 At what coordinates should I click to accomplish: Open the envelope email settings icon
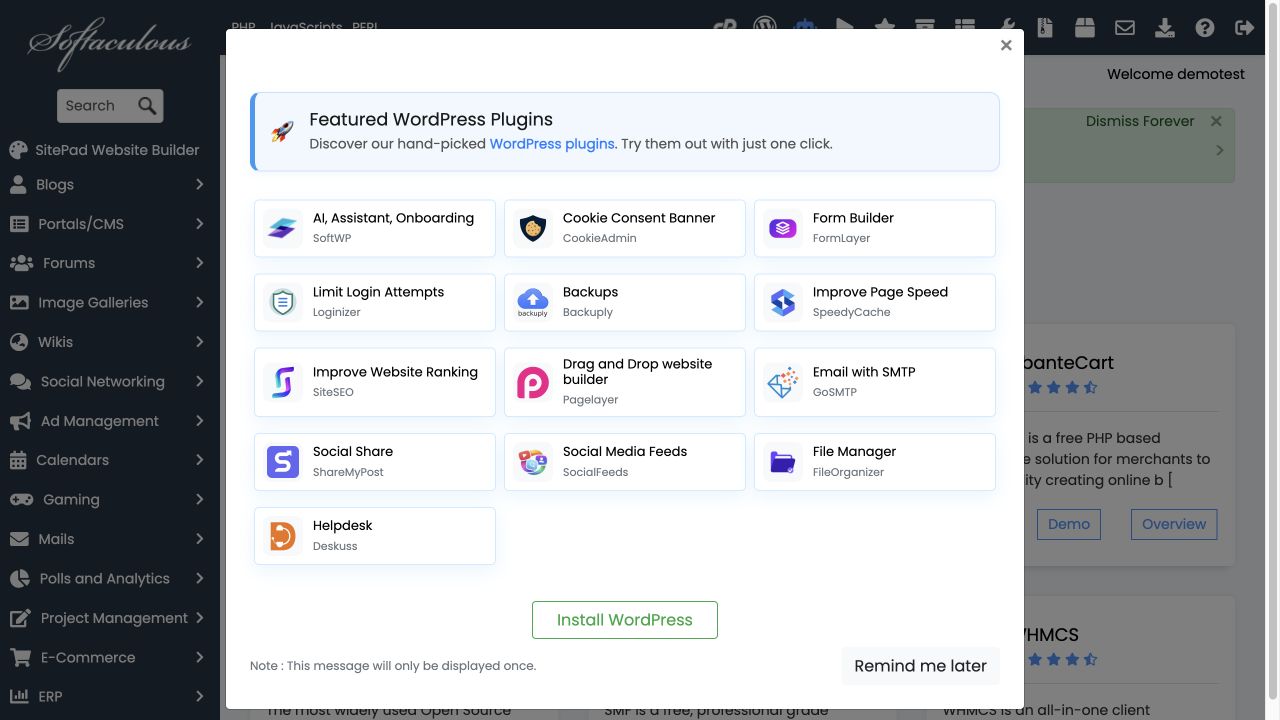pyautogui.click(x=1125, y=28)
